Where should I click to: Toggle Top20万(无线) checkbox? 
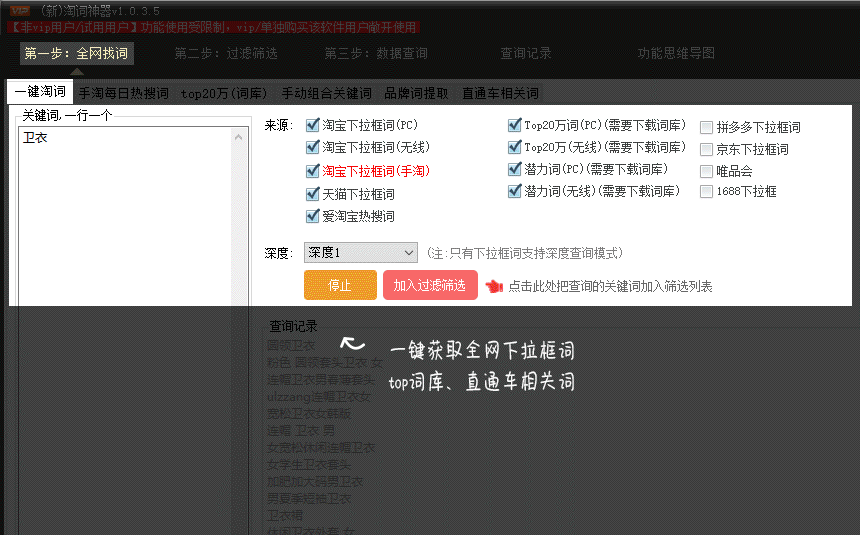click(514, 147)
